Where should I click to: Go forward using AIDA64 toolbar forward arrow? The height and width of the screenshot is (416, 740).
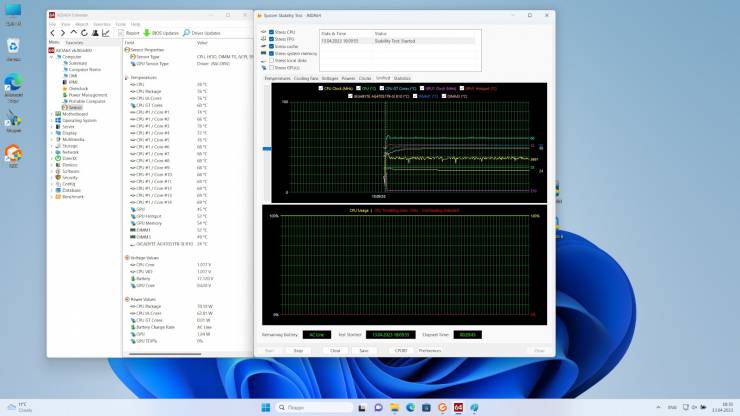63,33
